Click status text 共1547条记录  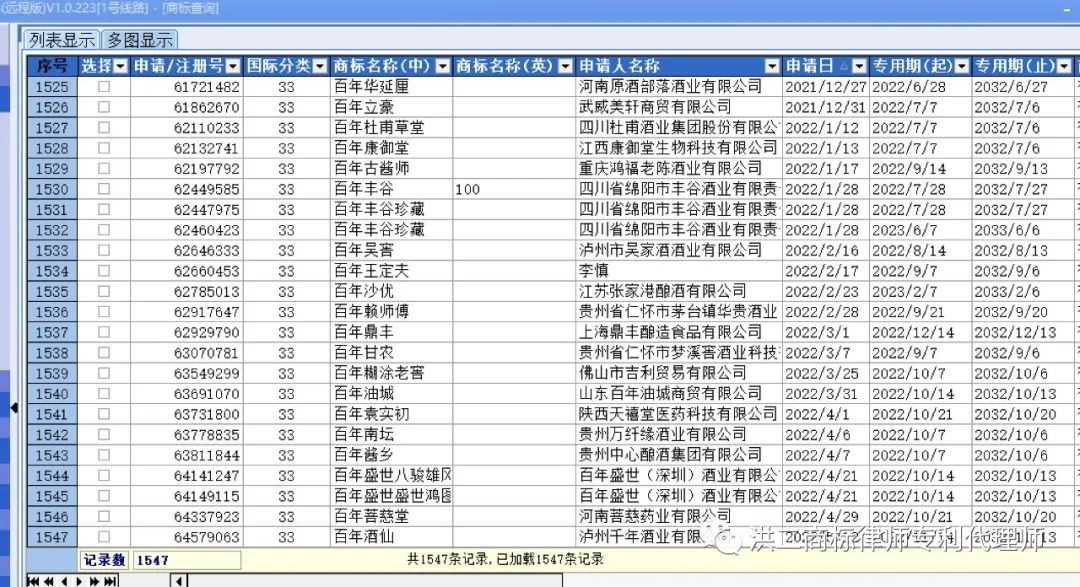pos(449,559)
